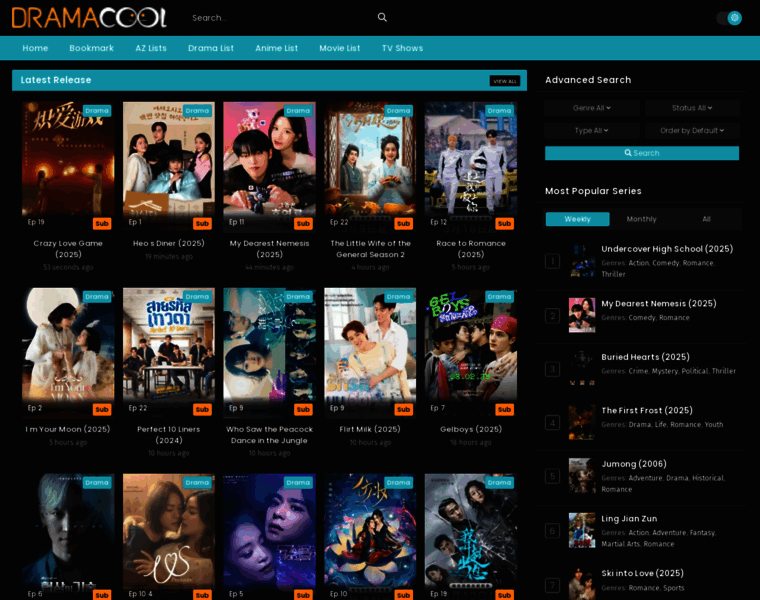Click the Sports genre under Ski into Love
Image resolution: width=760 pixels, height=600 pixels.
(674, 588)
